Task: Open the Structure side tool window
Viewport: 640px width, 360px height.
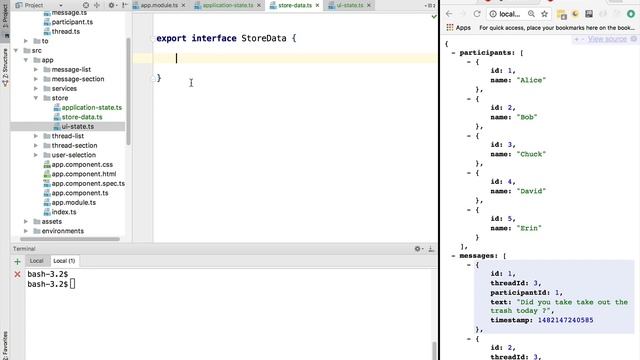Action: (5, 67)
